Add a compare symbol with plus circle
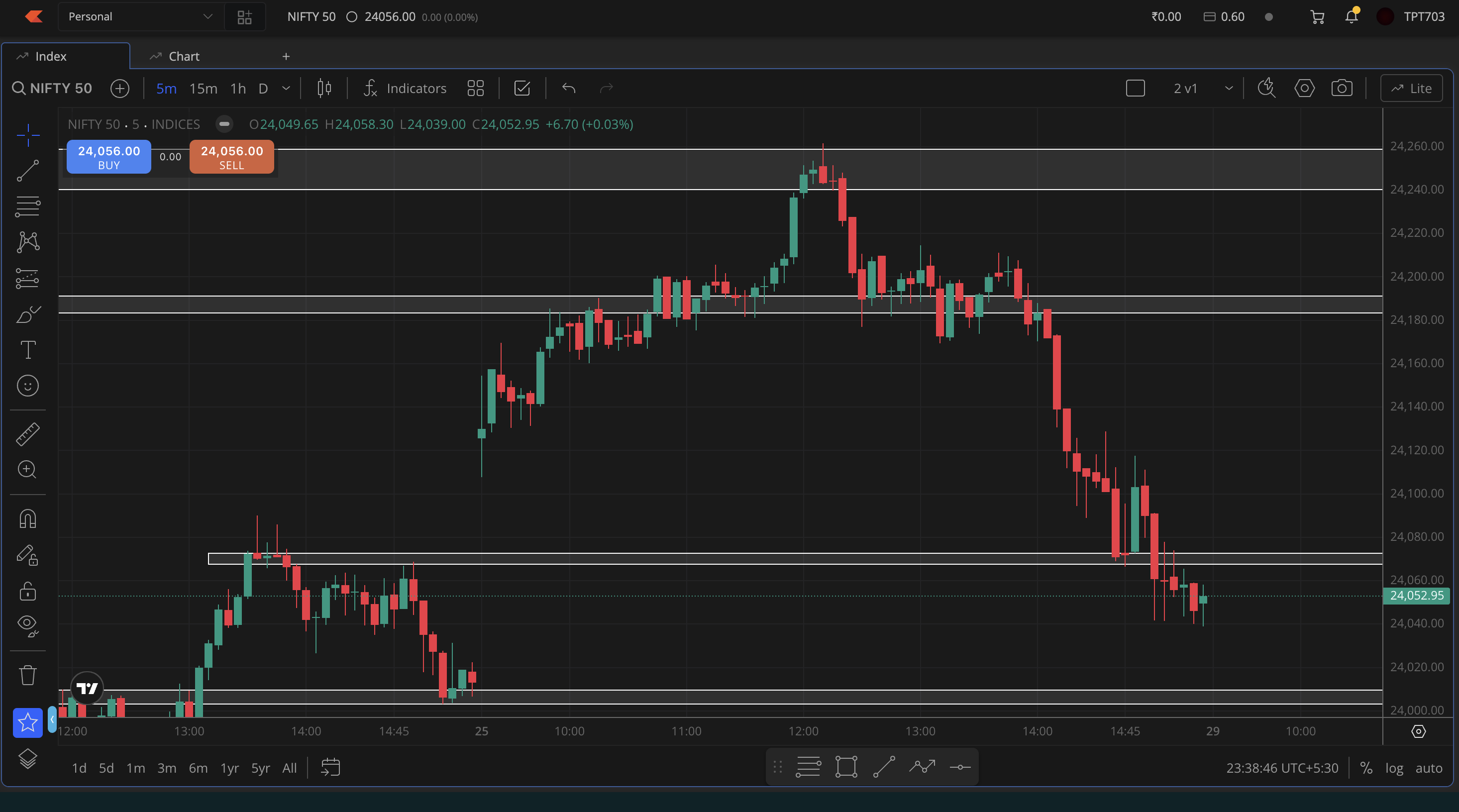Viewport: 1459px width, 812px height. coord(120,89)
